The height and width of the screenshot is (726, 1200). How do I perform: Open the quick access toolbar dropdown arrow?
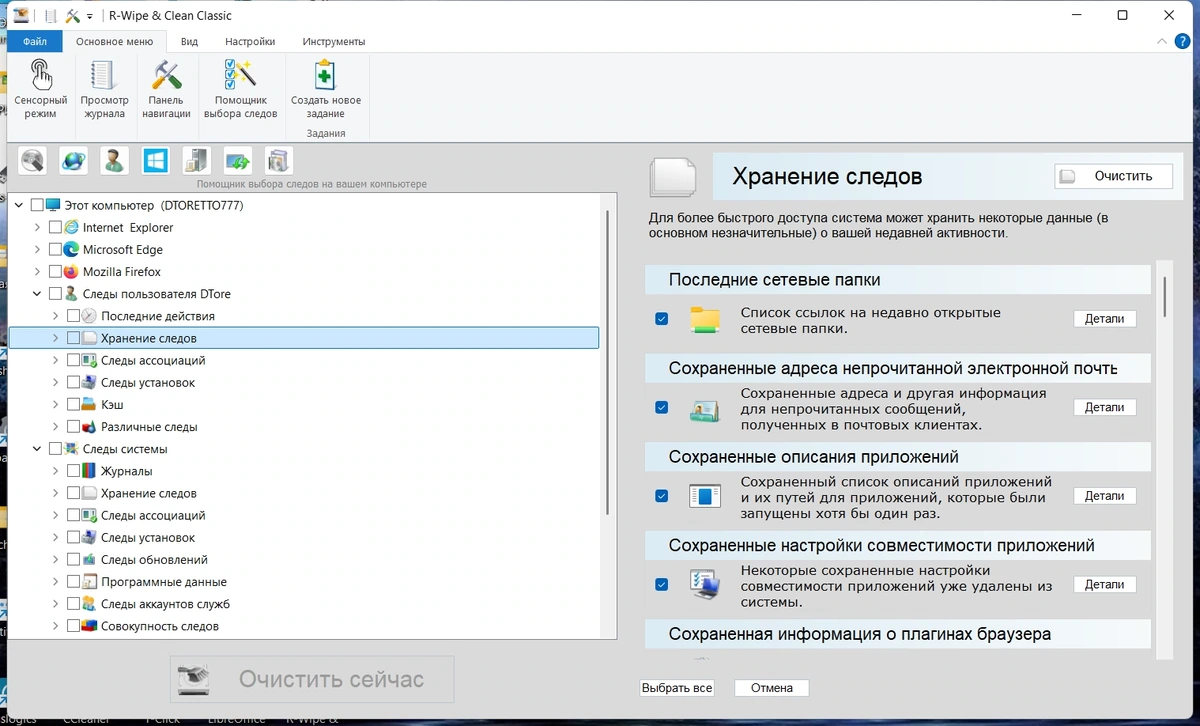90,16
